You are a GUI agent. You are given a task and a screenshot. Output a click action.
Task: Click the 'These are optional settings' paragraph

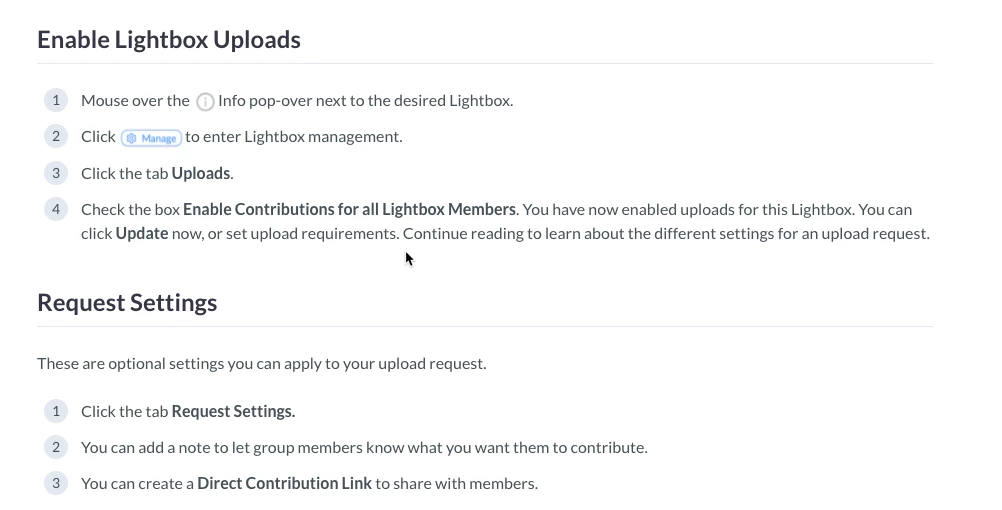click(261, 363)
